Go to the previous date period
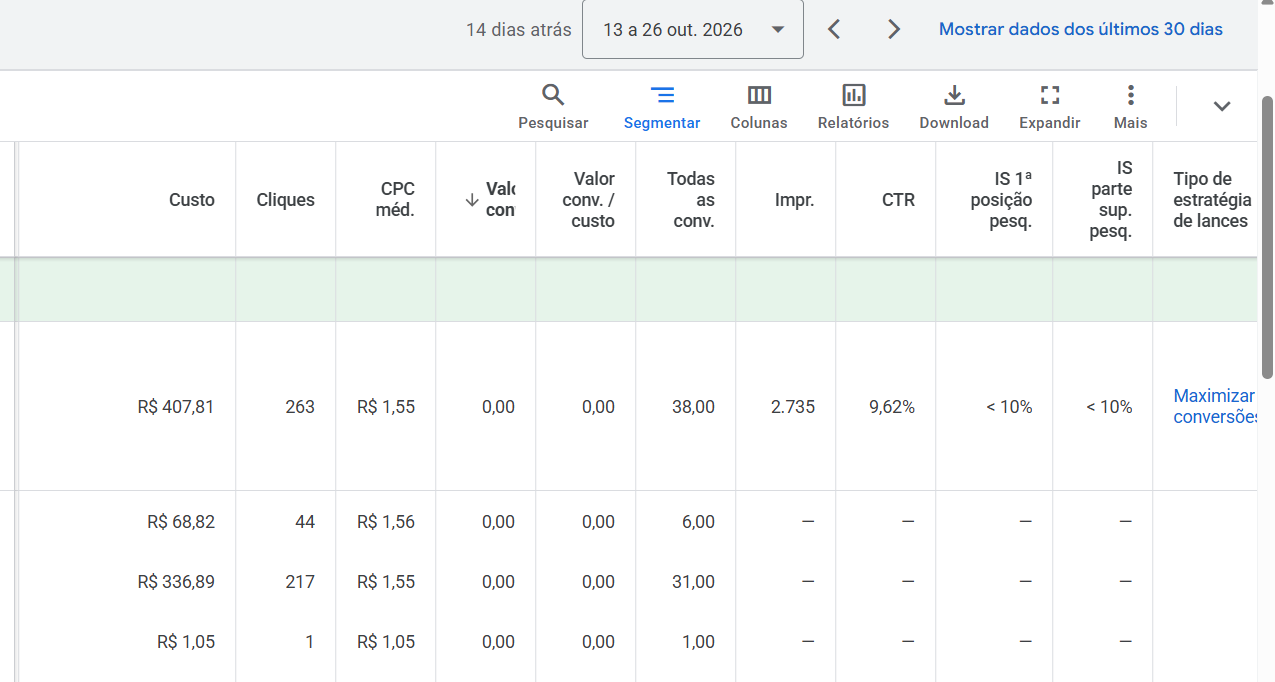 tap(834, 30)
